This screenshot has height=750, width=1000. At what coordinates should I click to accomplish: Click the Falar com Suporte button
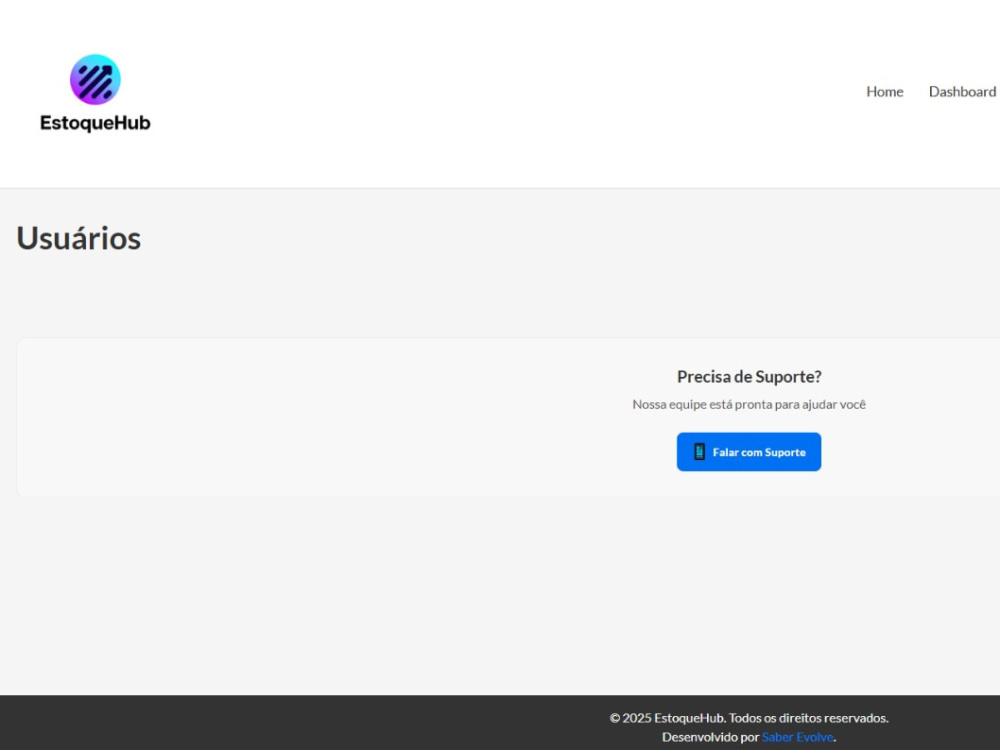tap(749, 452)
